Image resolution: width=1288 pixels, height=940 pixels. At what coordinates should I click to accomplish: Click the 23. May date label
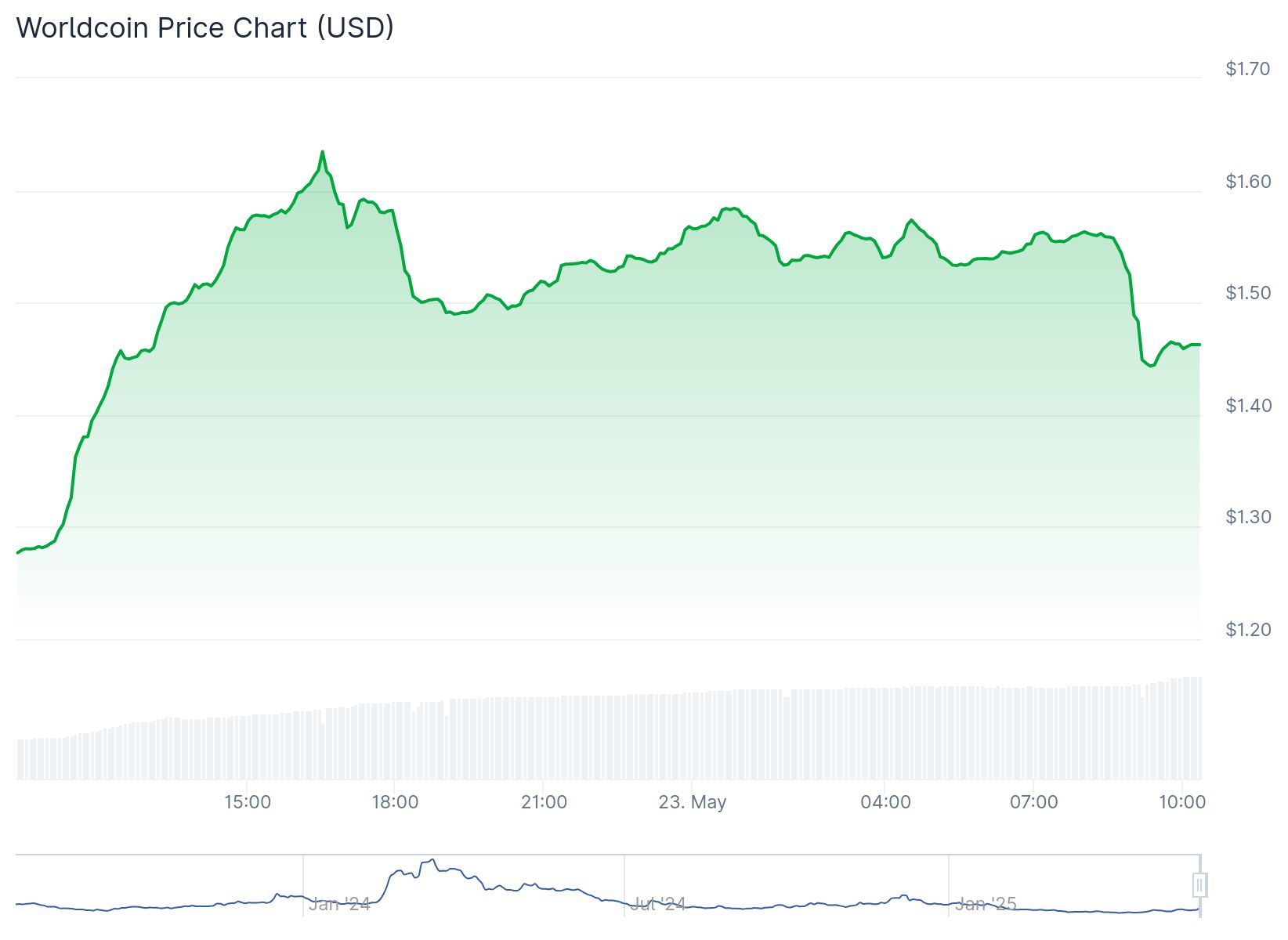pyautogui.click(x=693, y=802)
